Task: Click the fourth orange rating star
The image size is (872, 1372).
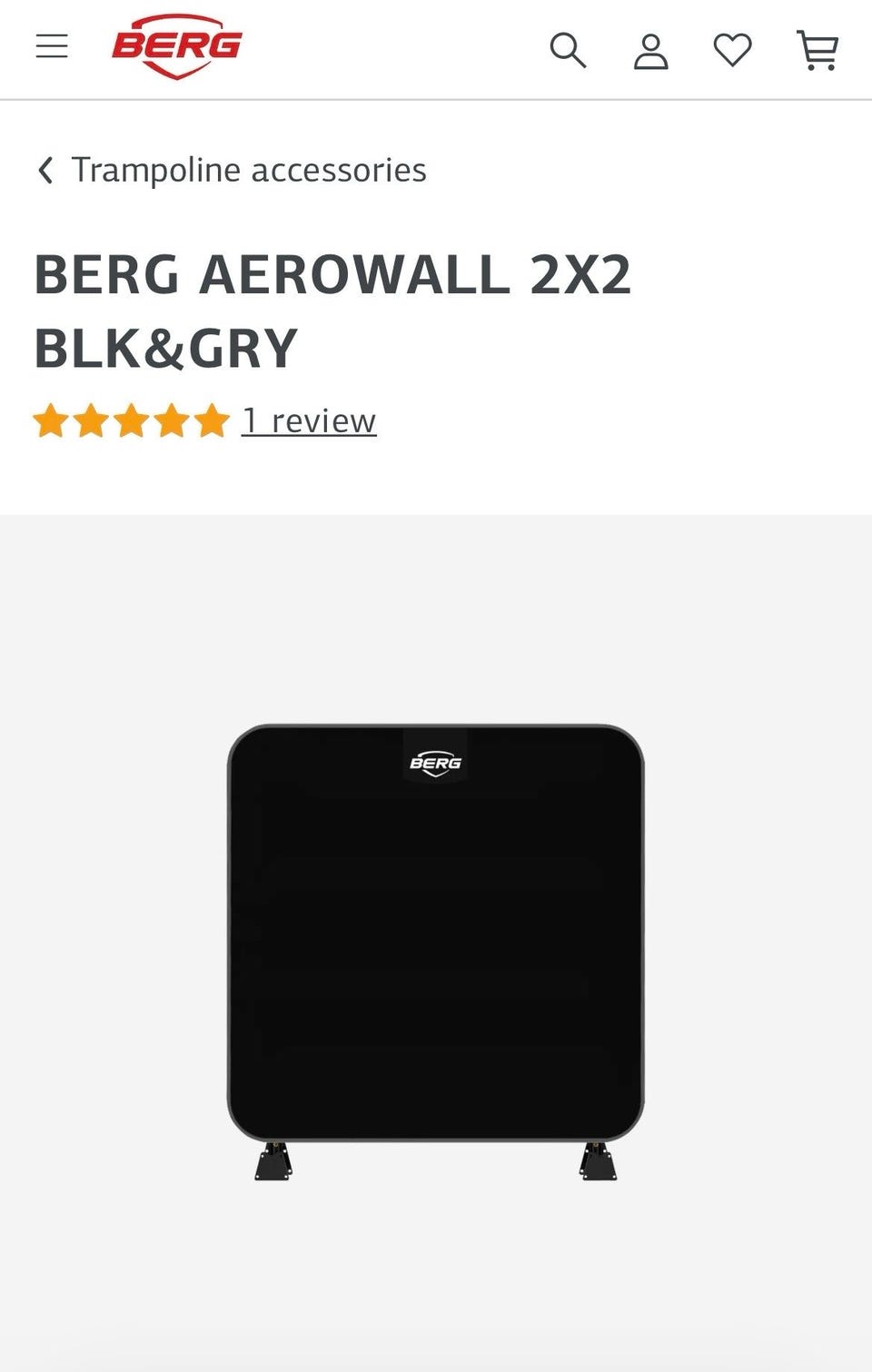Action: (x=172, y=421)
